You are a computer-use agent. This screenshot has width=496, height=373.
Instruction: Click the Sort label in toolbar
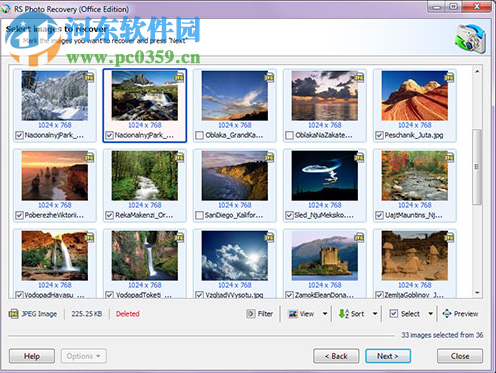coord(357,314)
